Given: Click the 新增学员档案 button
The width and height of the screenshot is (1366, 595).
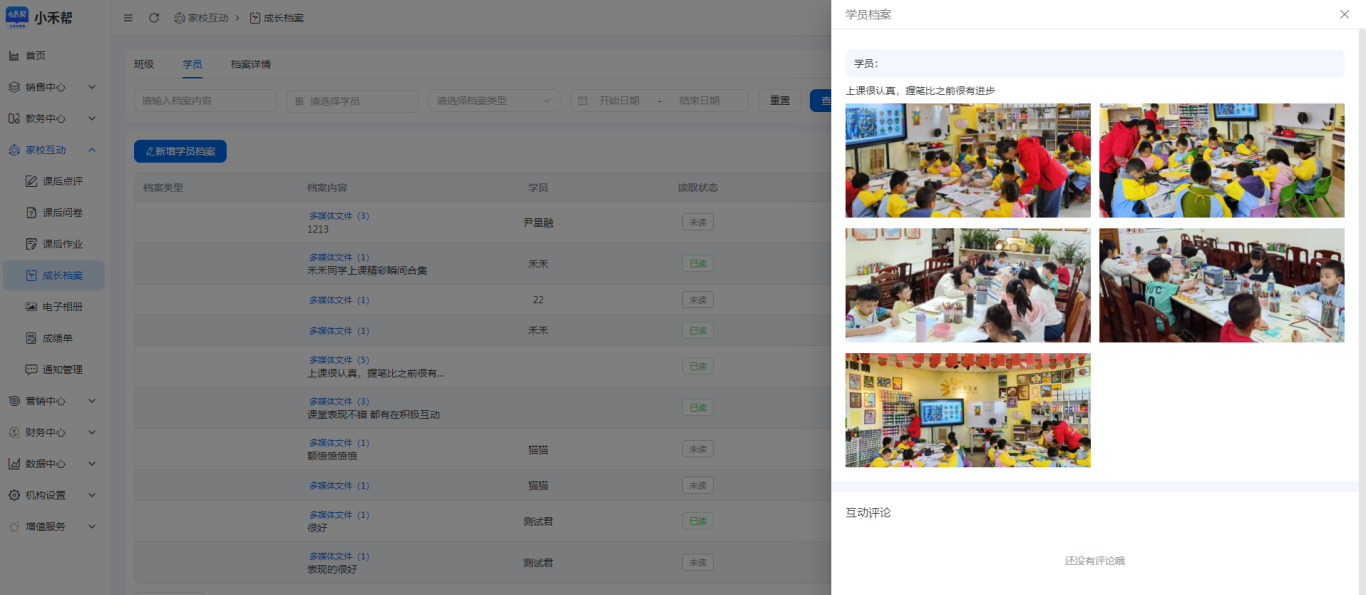Looking at the screenshot, I should pos(180,151).
